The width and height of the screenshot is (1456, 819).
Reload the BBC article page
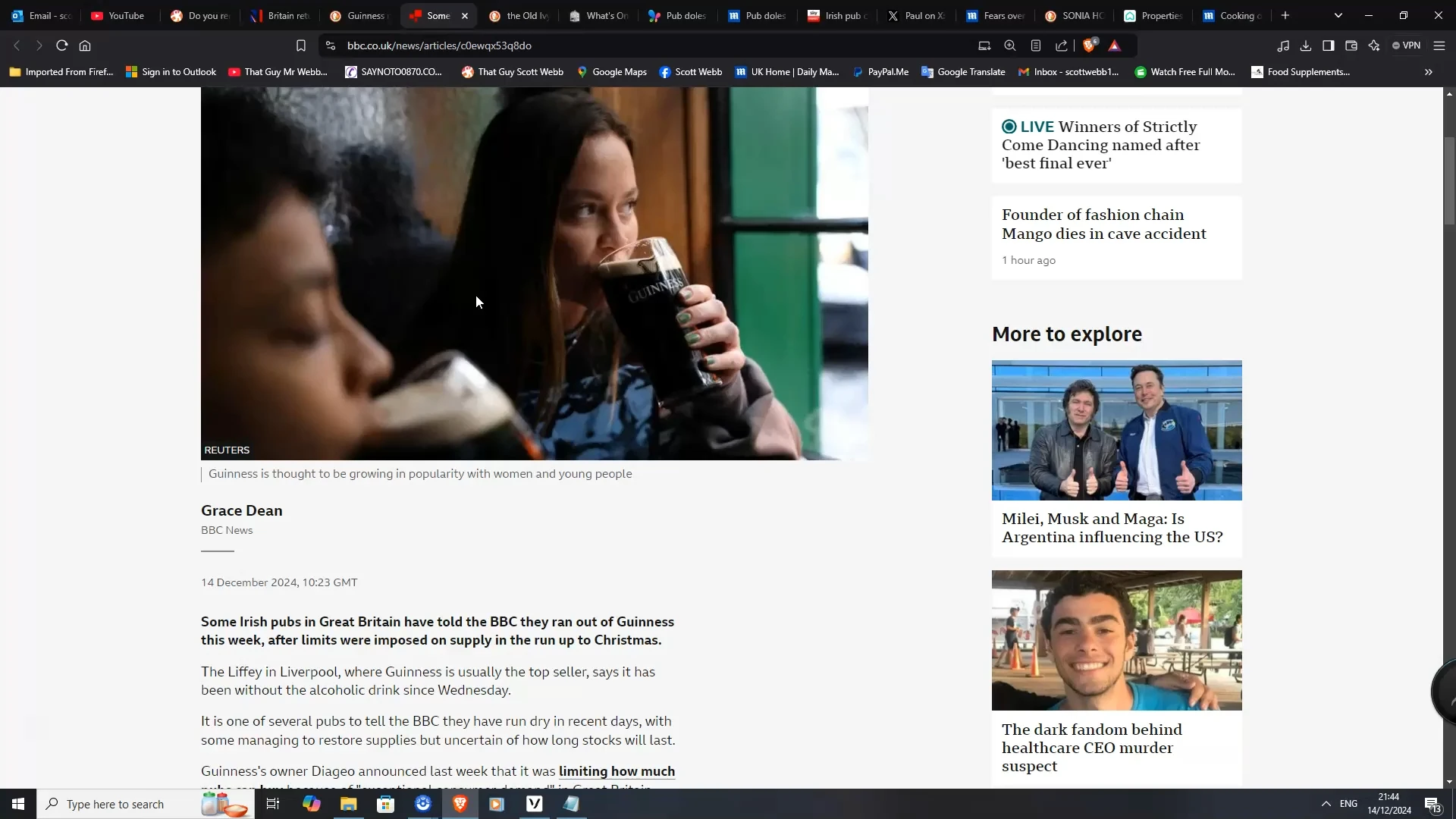(62, 45)
